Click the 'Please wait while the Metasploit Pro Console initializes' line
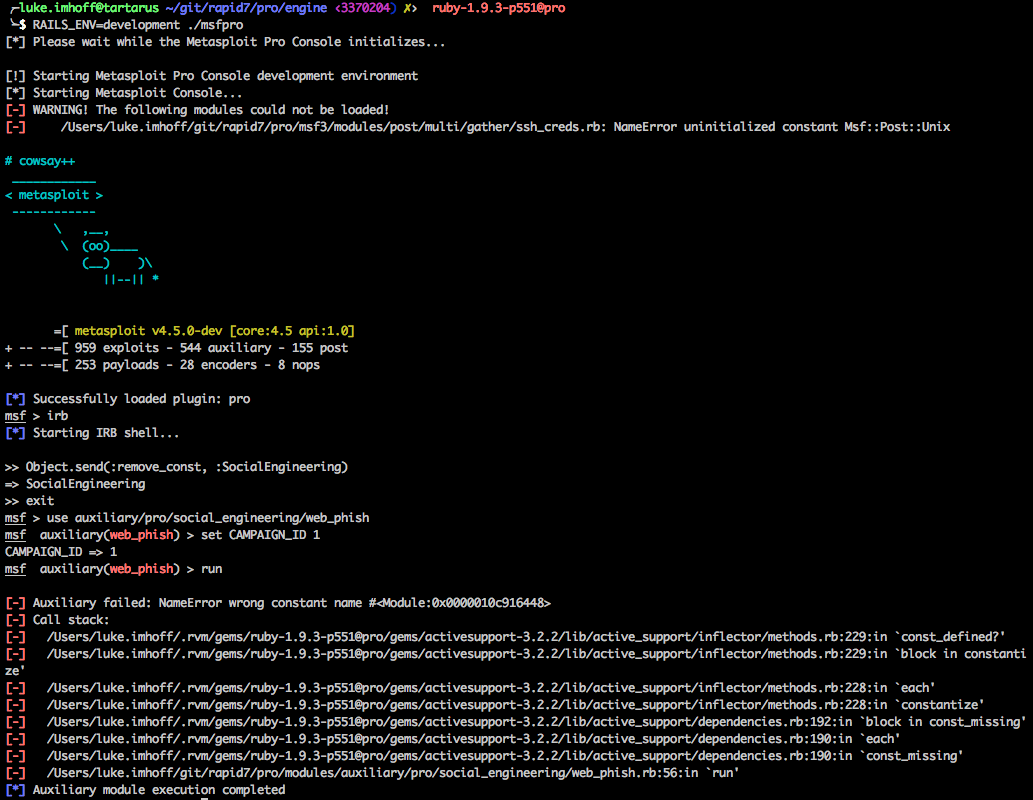This screenshot has height=800, width=1033. tap(225, 42)
